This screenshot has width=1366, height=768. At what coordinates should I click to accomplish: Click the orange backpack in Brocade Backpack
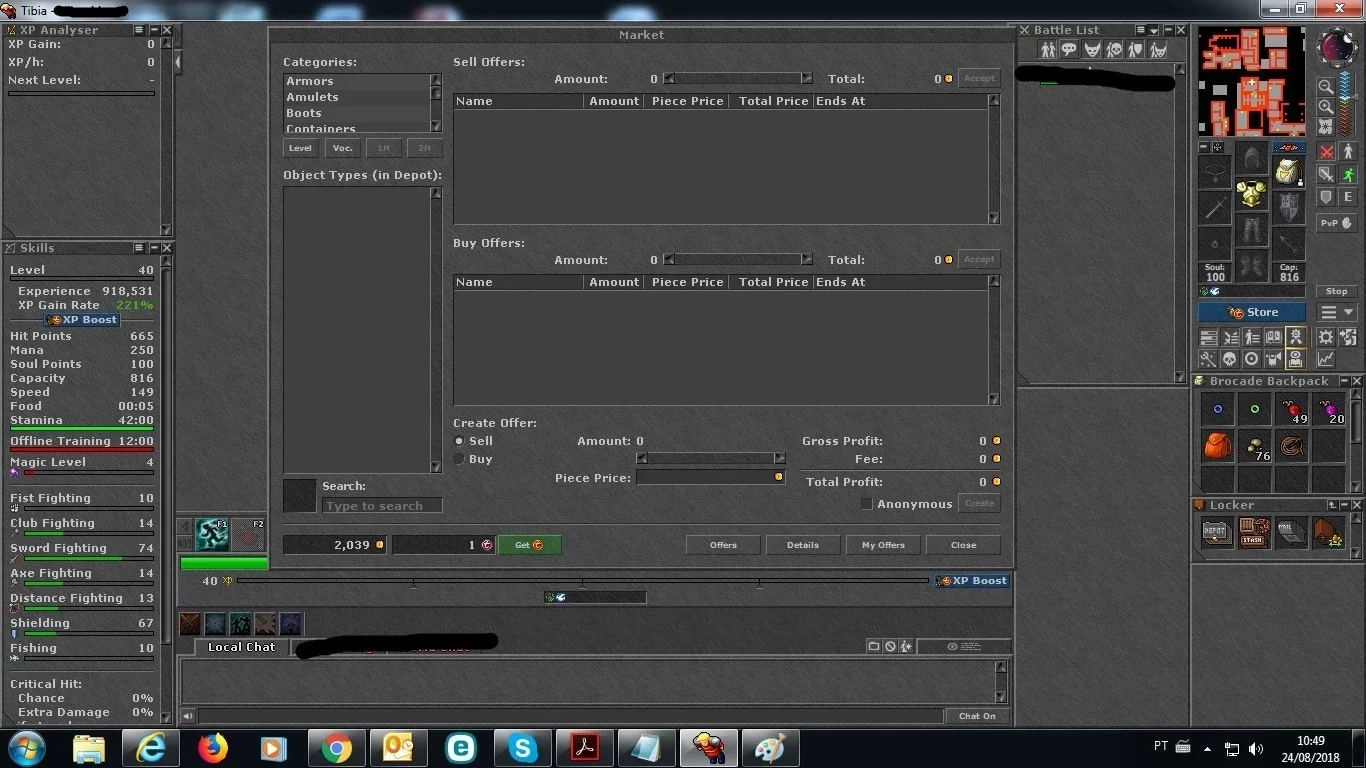1217,446
